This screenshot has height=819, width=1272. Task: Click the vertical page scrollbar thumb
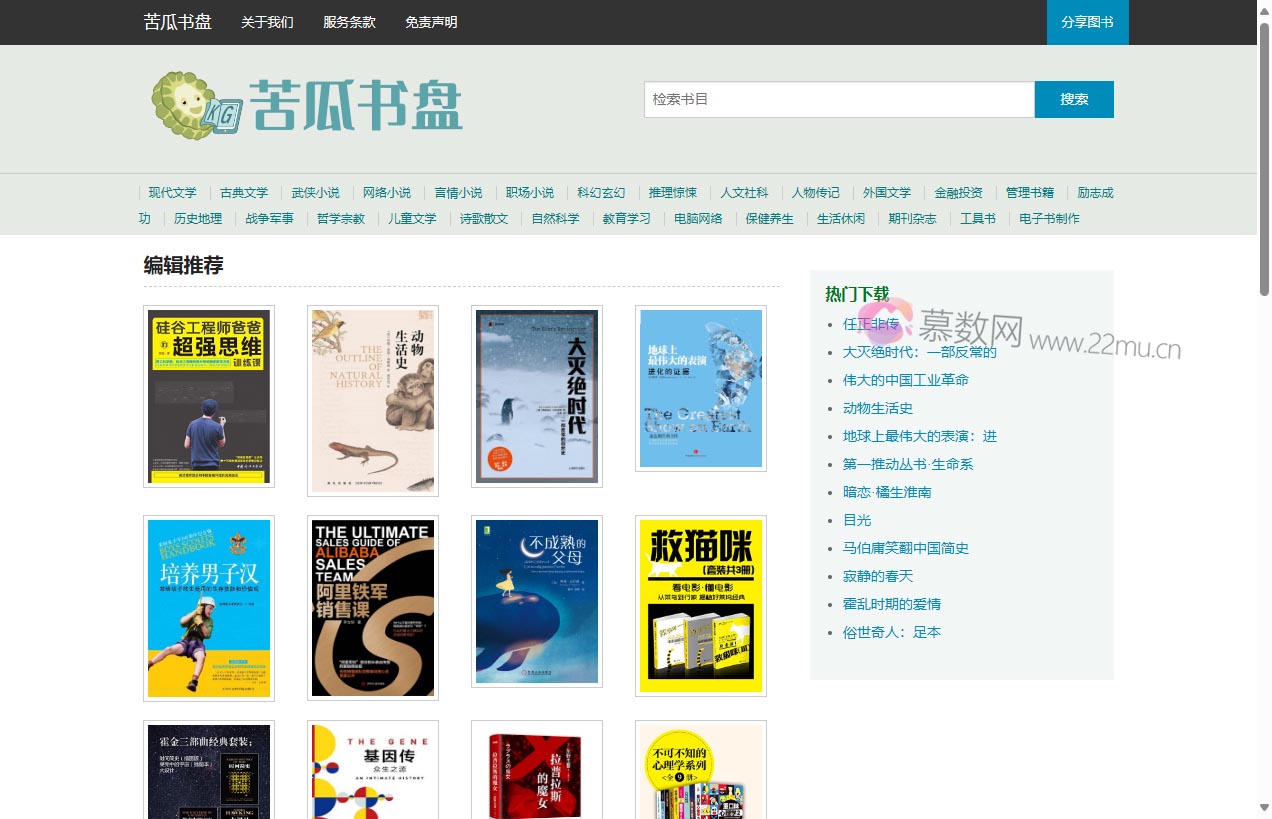pyautogui.click(x=1264, y=160)
